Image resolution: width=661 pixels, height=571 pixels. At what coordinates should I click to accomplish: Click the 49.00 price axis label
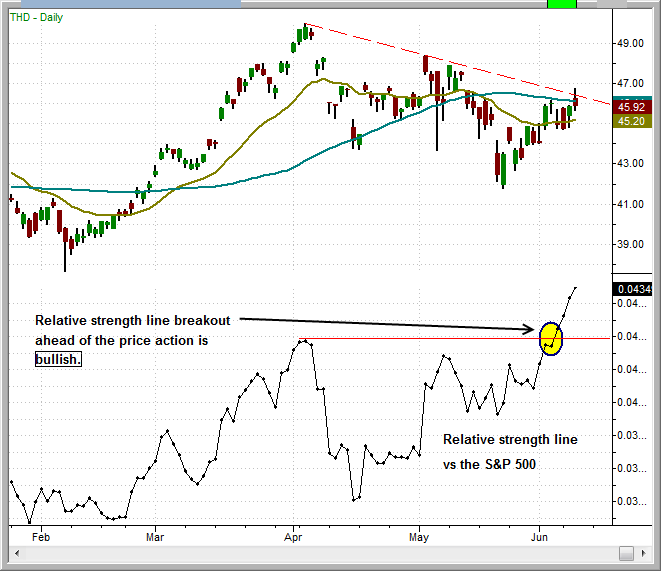[630, 44]
